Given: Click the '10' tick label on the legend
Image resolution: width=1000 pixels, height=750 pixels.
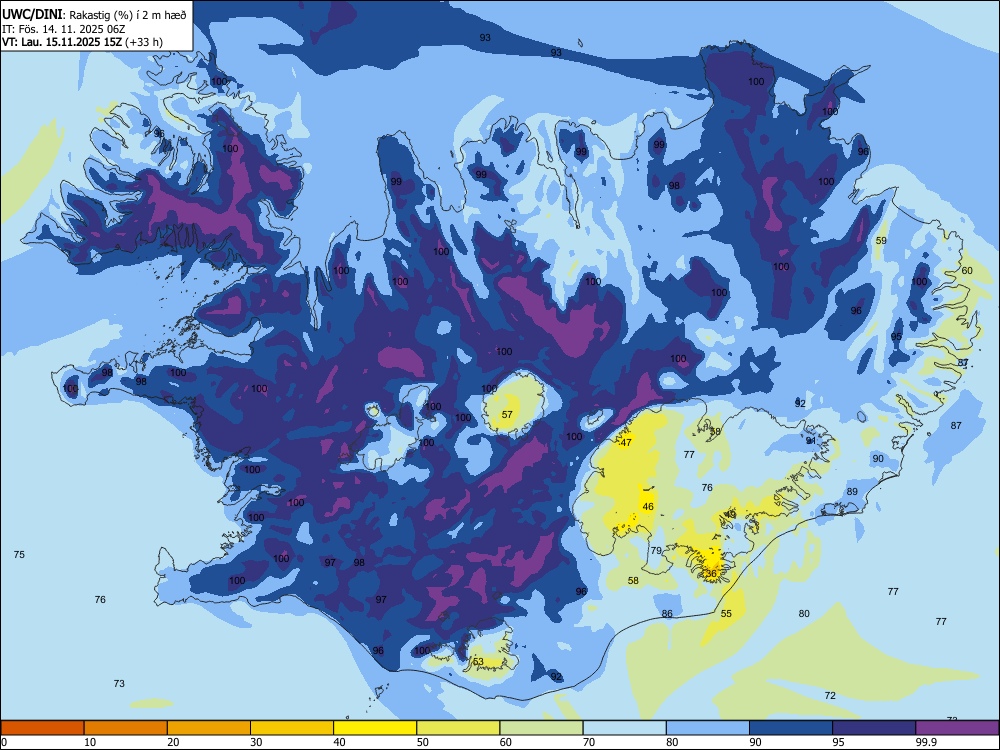Looking at the screenshot, I should (90, 742).
